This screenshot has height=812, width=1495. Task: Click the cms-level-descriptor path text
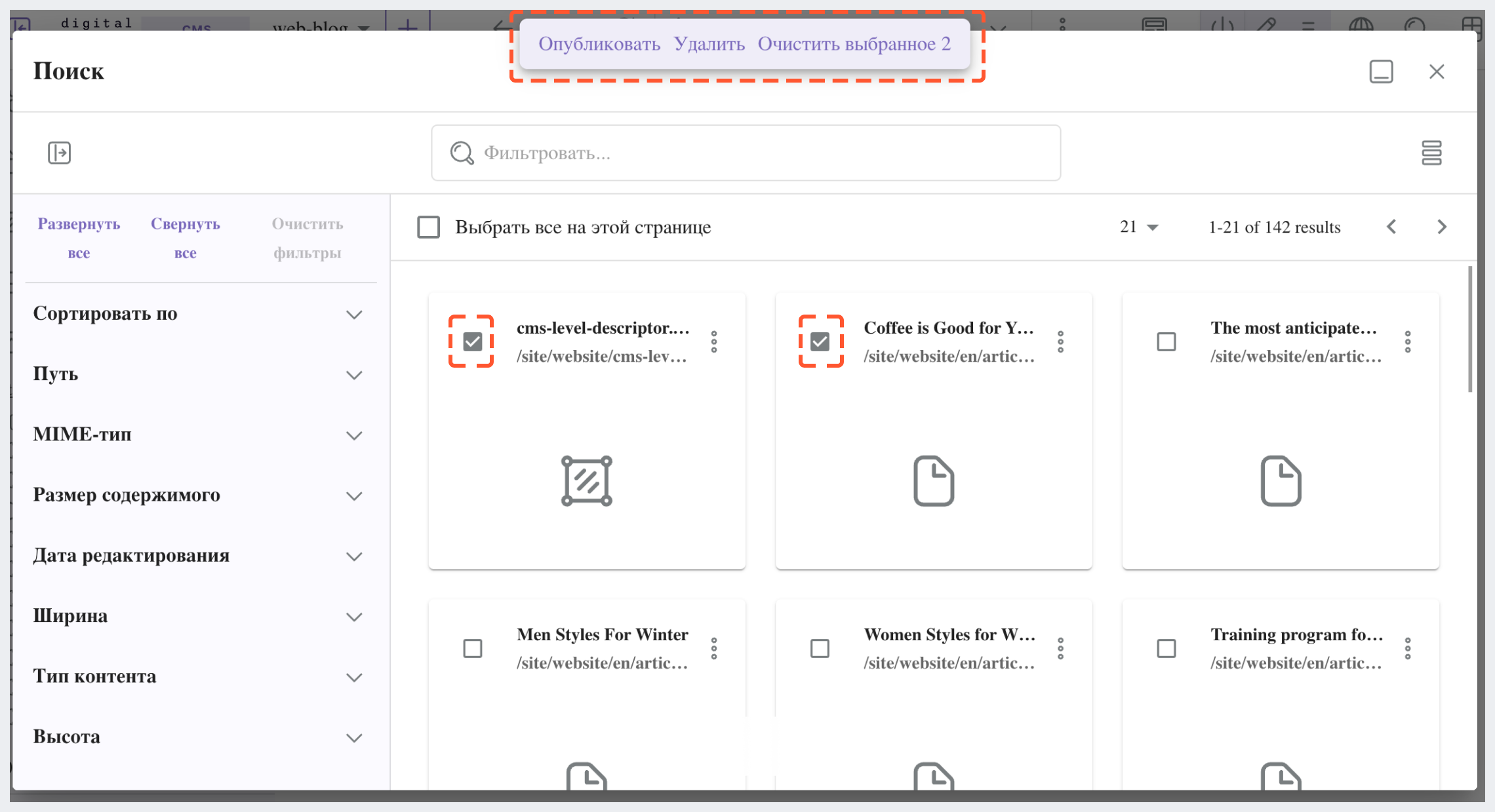tap(602, 356)
